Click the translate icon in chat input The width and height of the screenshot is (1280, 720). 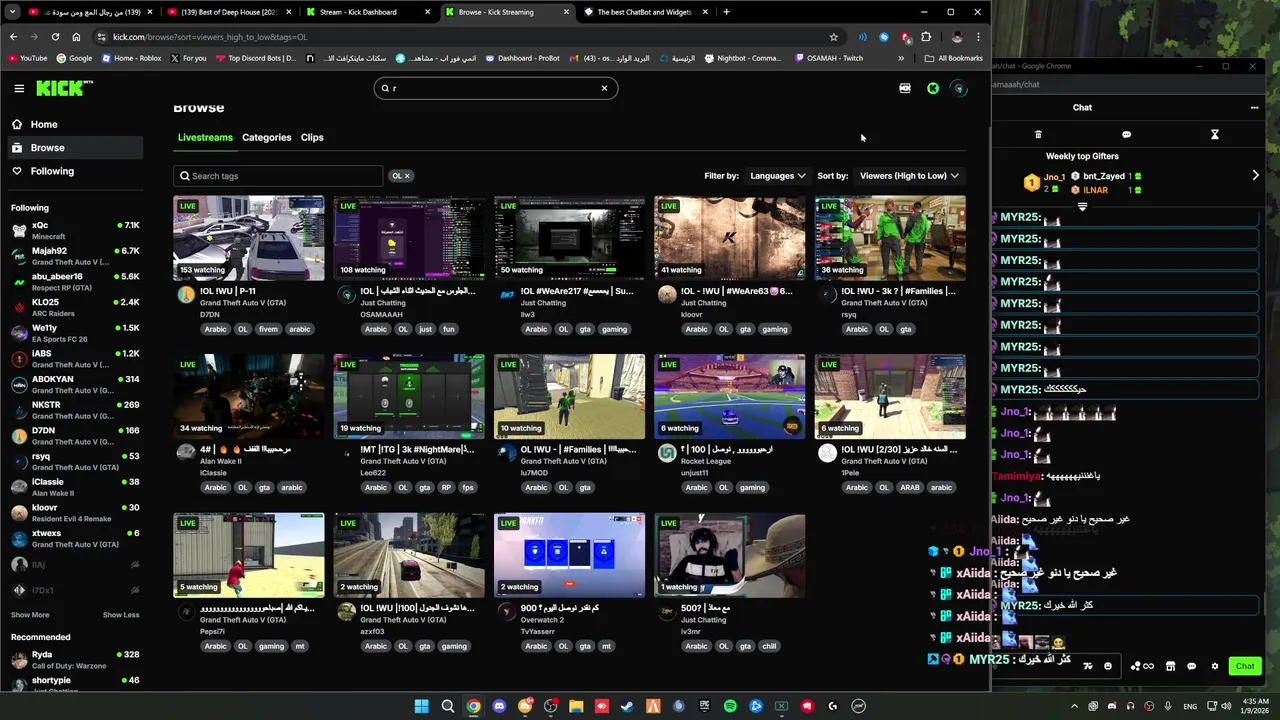1088,666
